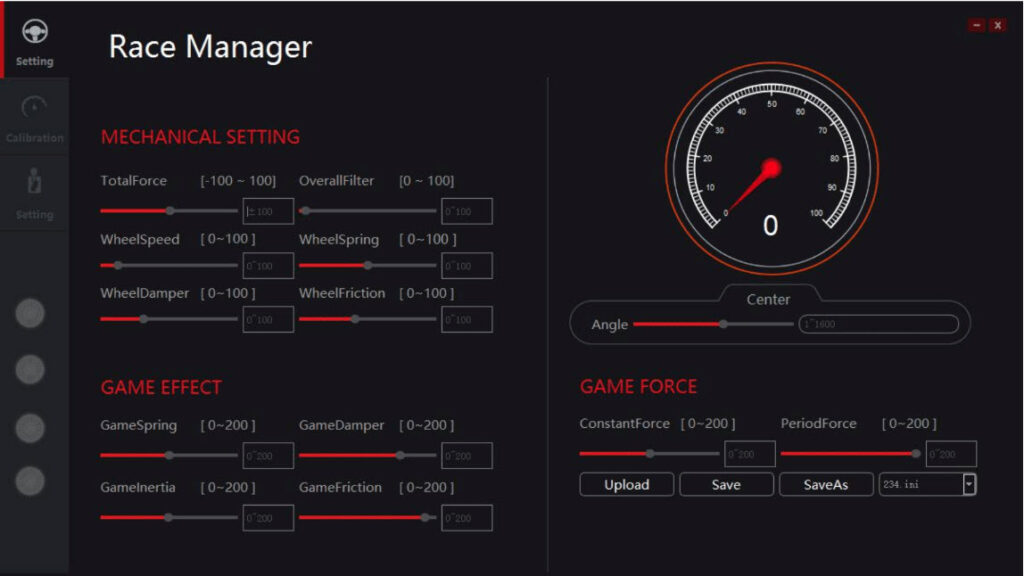Switch to the Center tab

(770, 299)
